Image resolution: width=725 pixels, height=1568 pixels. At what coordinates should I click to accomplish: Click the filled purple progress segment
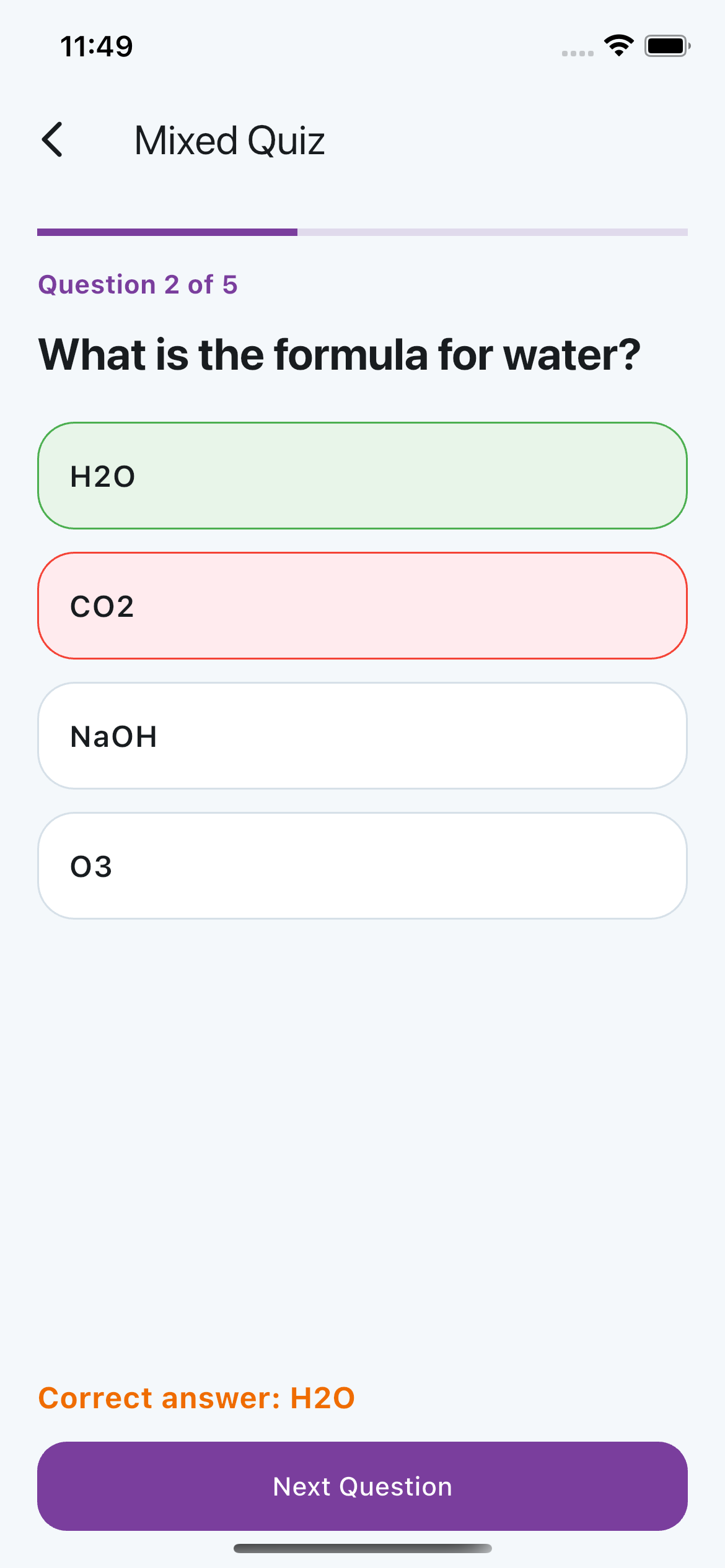point(167,232)
